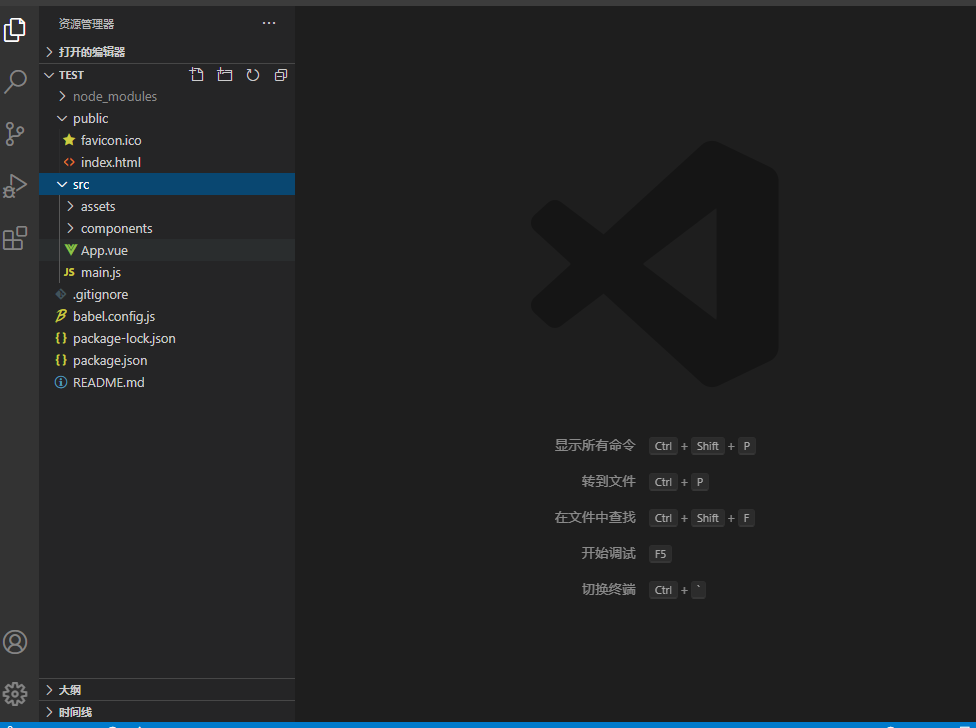Screen dimensions: 976x728
Task: Click the HTML icon beside index.html
Action: pyautogui.click(x=69, y=162)
